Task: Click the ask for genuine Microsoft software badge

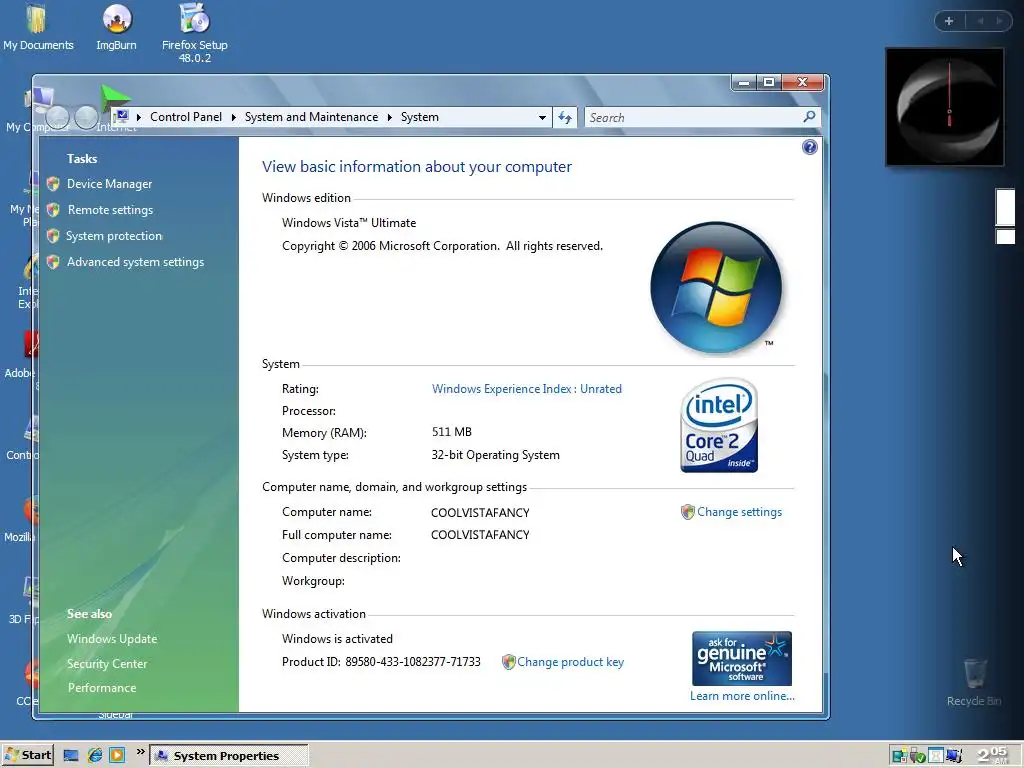Action: tap(742, 658)
